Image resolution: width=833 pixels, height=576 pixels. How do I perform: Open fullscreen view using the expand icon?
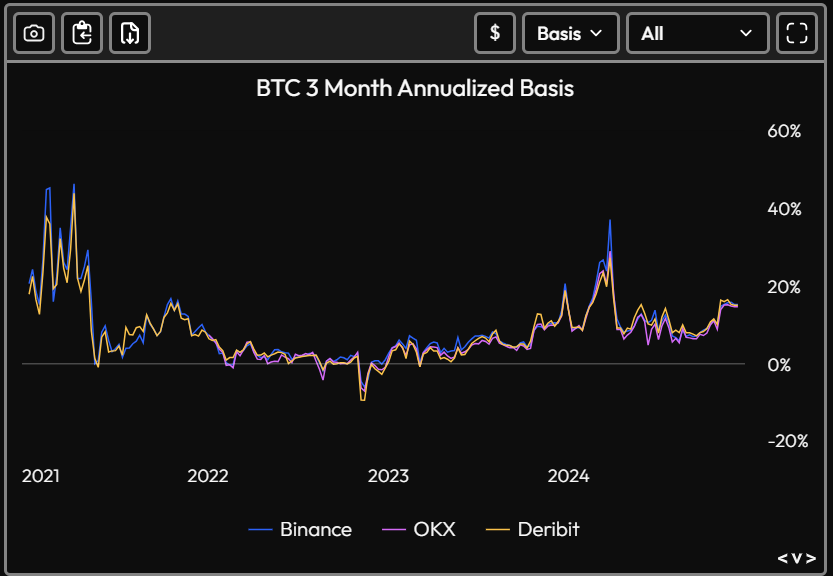pyautogui.click(x=797, y=33)
